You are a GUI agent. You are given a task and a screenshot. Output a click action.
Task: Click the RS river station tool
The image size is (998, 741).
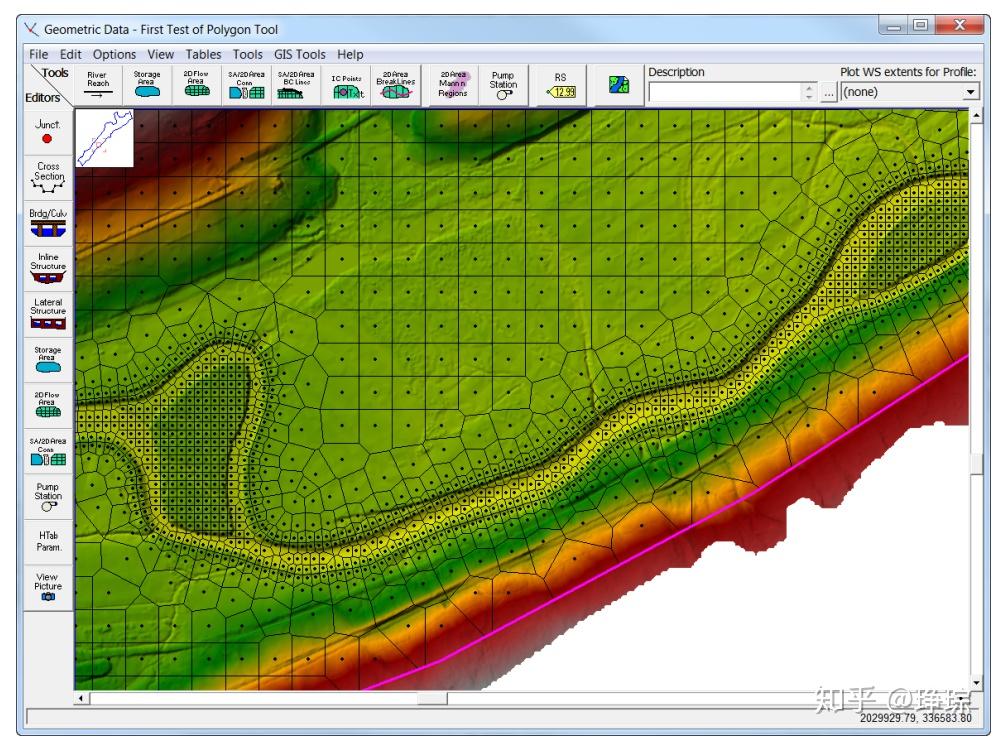click(x=560, y=85)
